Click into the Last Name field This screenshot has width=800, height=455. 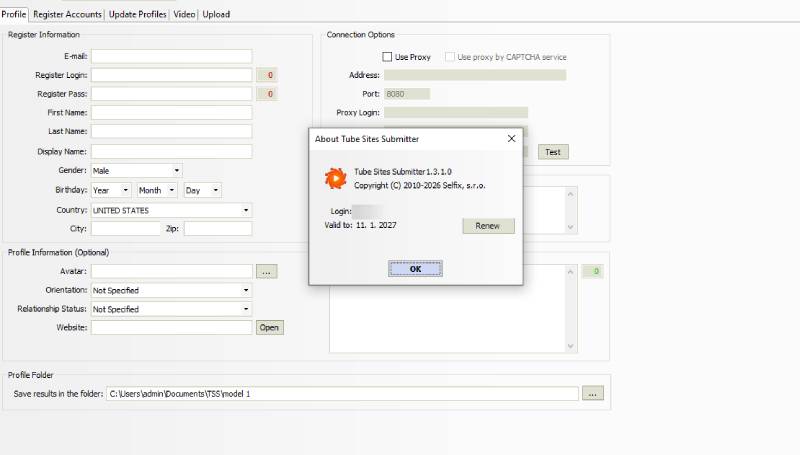click(x=171, y=131)
